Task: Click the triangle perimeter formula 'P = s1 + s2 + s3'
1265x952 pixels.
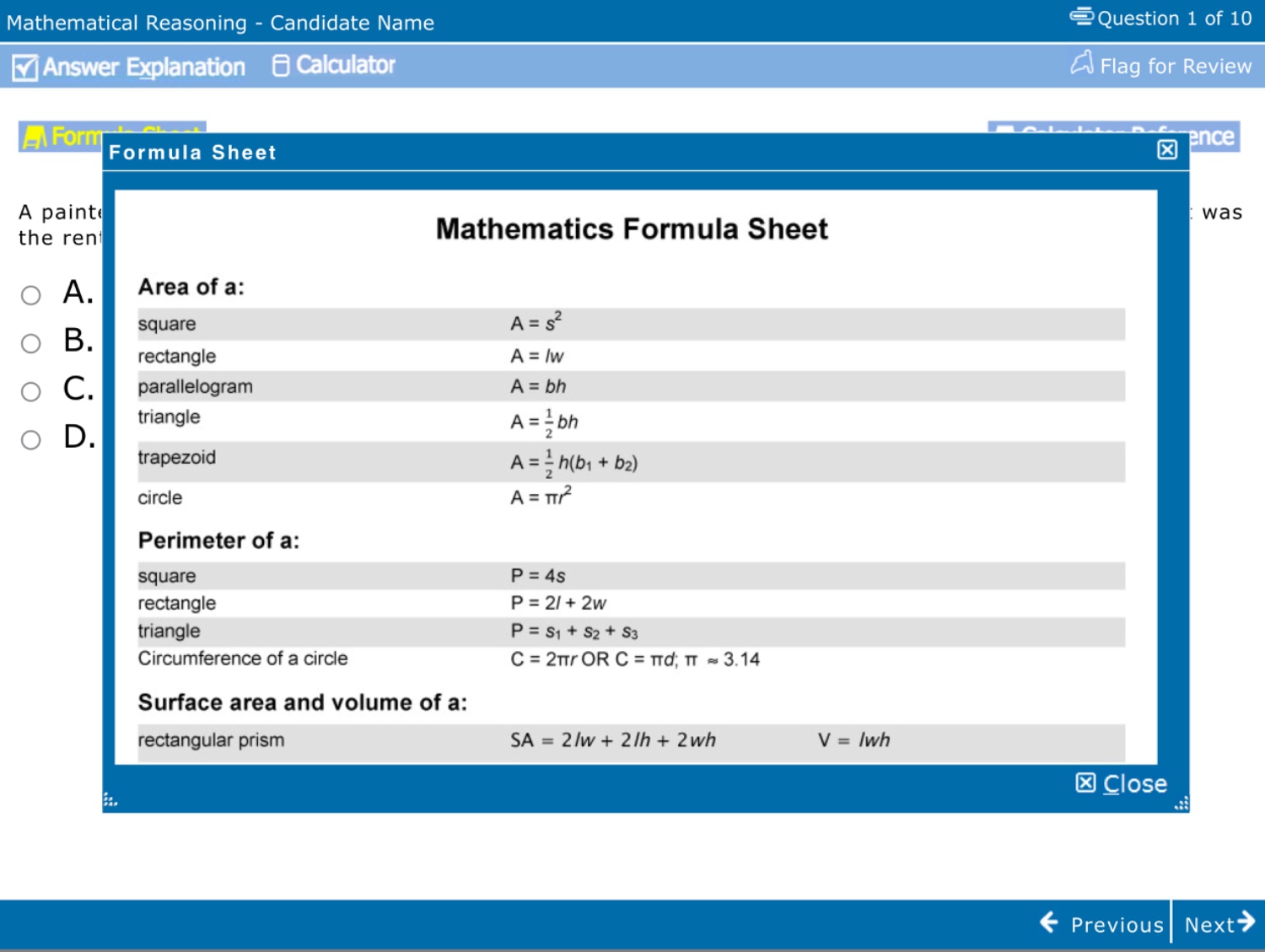Action: tap(574, 632)
